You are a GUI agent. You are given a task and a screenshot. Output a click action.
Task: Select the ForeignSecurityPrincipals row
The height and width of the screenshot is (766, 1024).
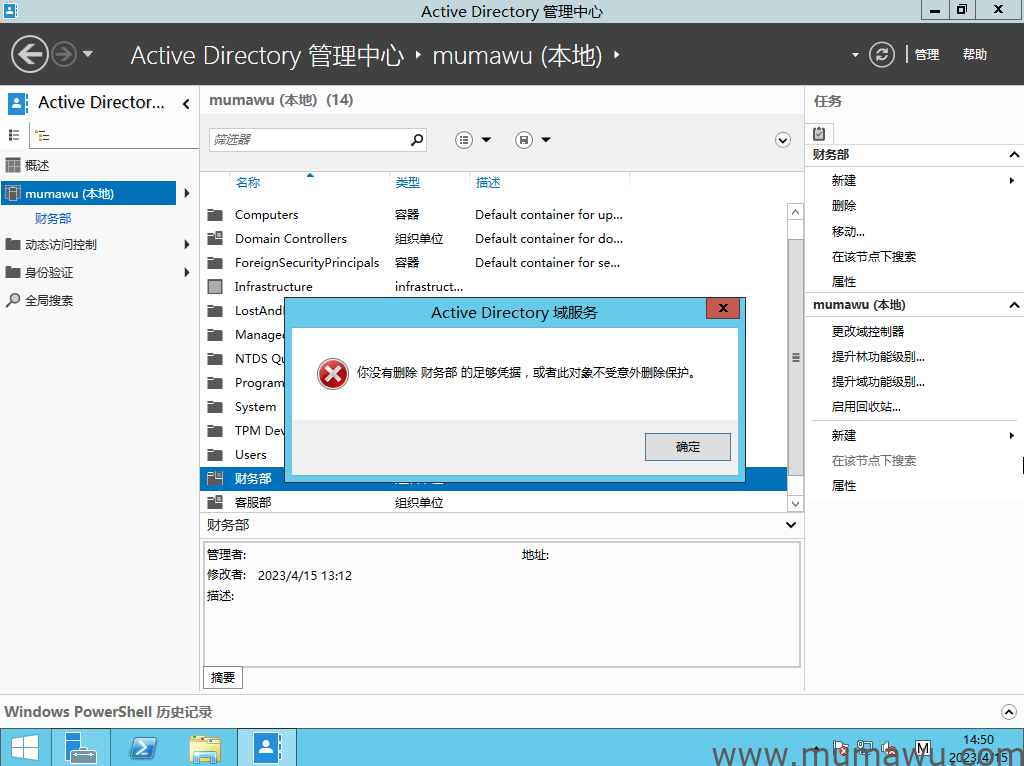(493, 263)
